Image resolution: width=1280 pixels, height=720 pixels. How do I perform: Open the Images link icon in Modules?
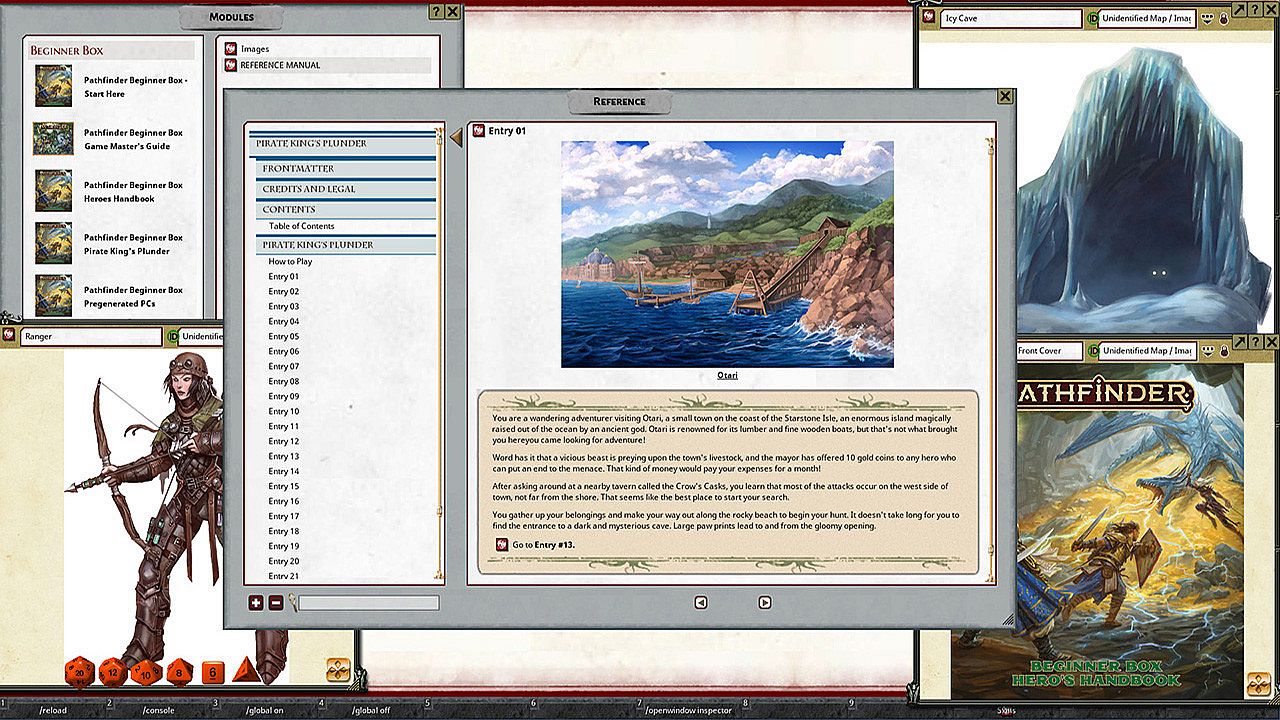coord(230,49)
